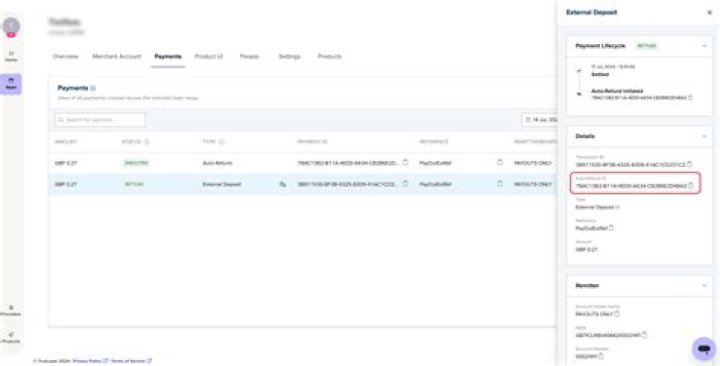This screenshot has width=720, height=366.
Task: Click the REFERENCE column header
Action: [x=433, y=142]
